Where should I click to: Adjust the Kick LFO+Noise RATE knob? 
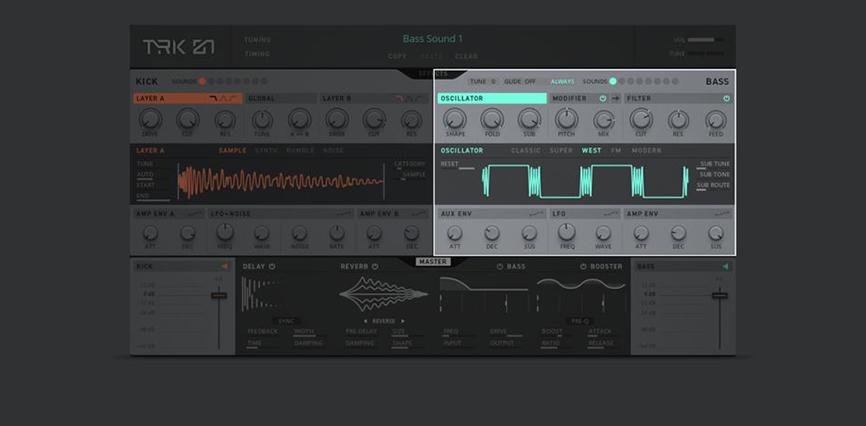[x=337, y=233]
